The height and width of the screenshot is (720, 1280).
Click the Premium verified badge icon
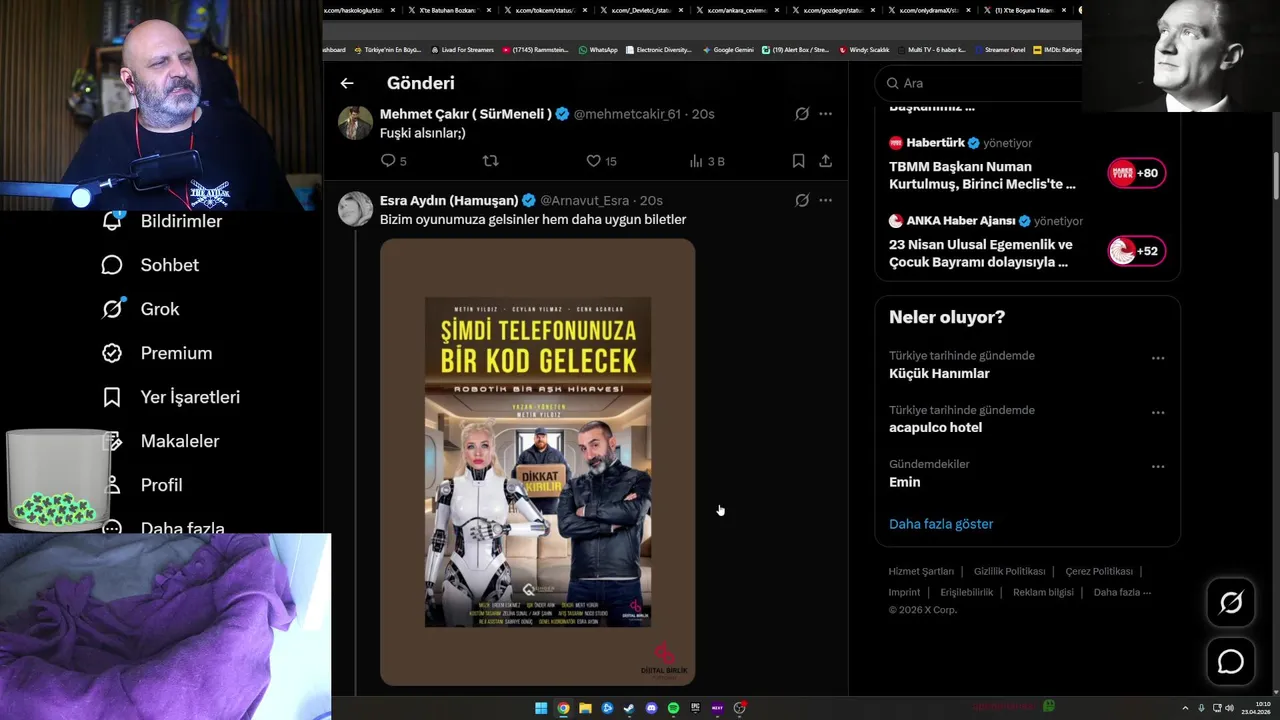(x=112, y=353)
